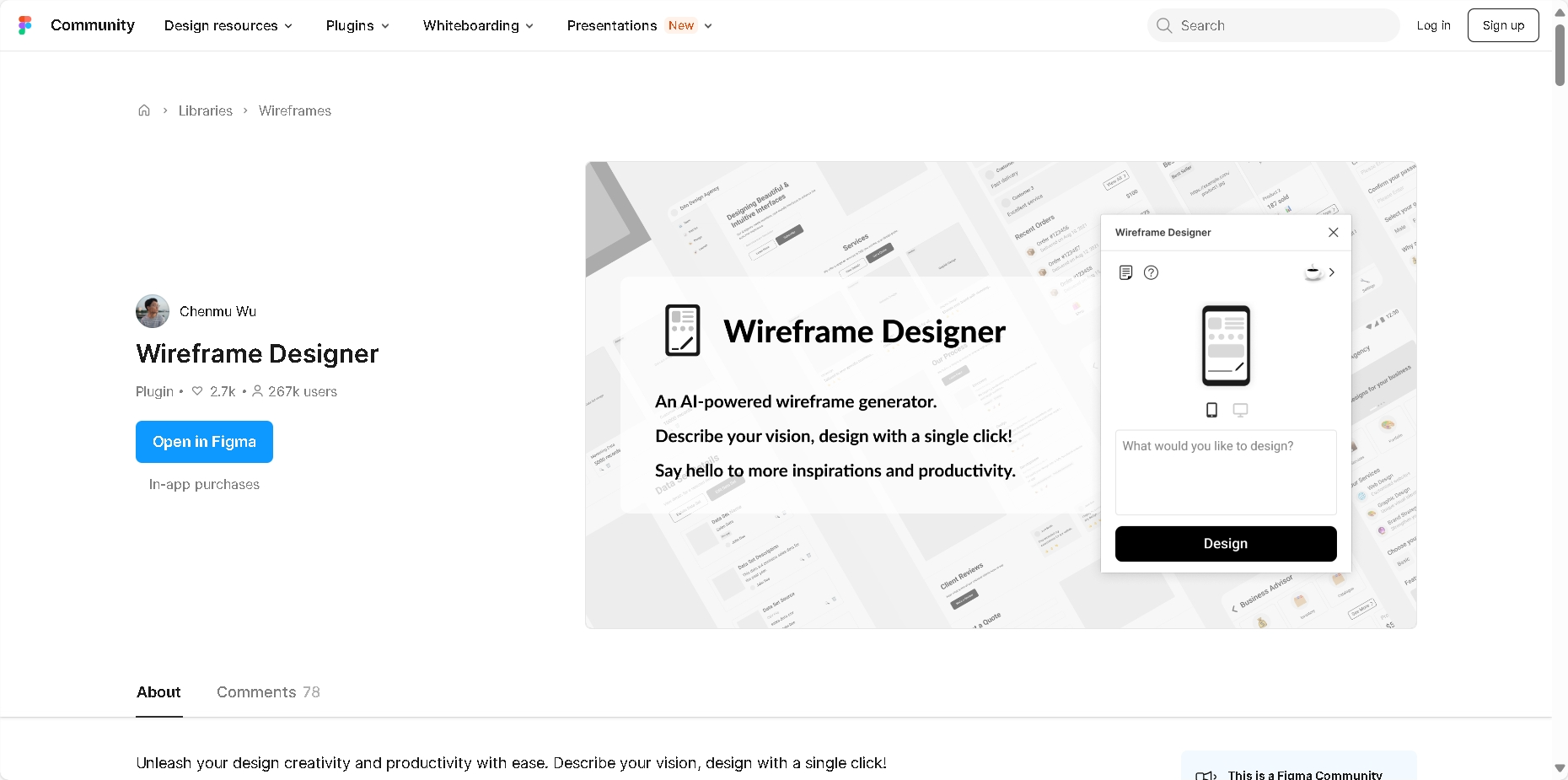Select the mobile device icon

click(x=1211, y=410)
